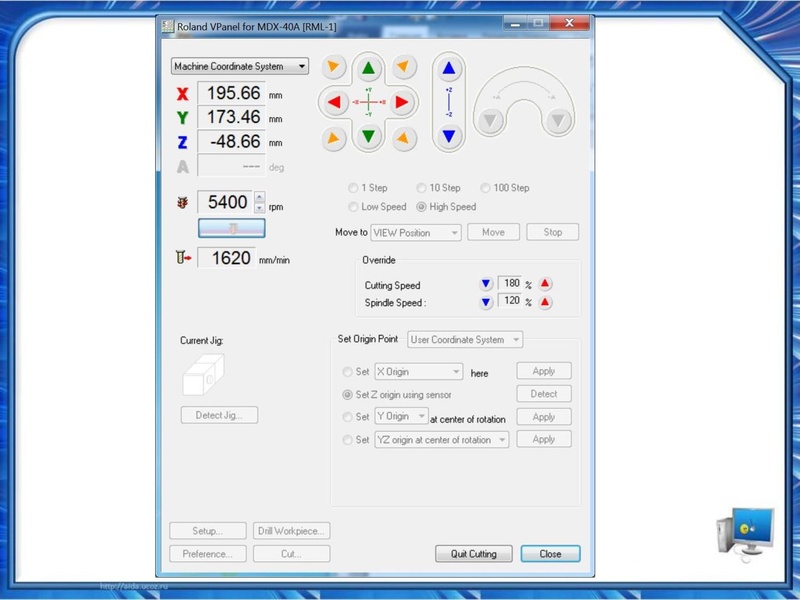Click the orange upper-left diagonal jog arrow
The height and width of the screenshot is (600, 800).
click(x=335, y=68)
